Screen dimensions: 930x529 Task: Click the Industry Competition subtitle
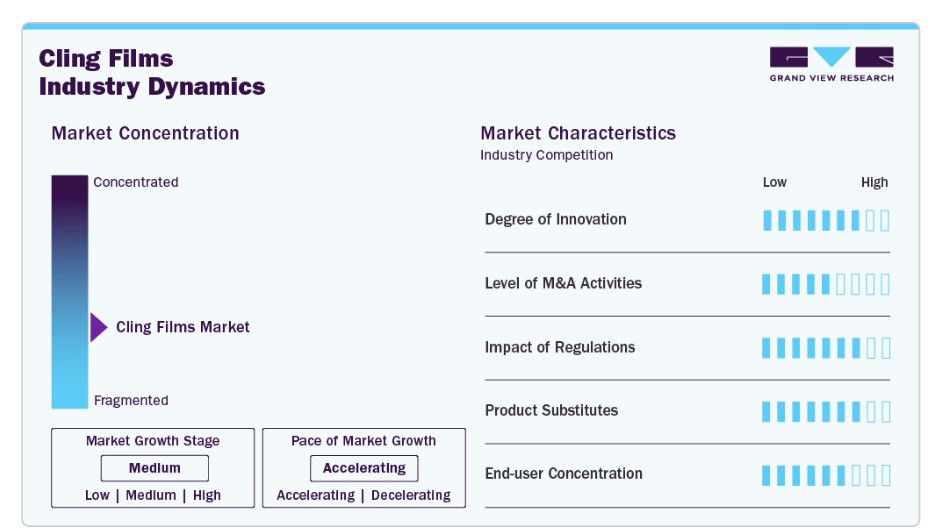[546, 155]
